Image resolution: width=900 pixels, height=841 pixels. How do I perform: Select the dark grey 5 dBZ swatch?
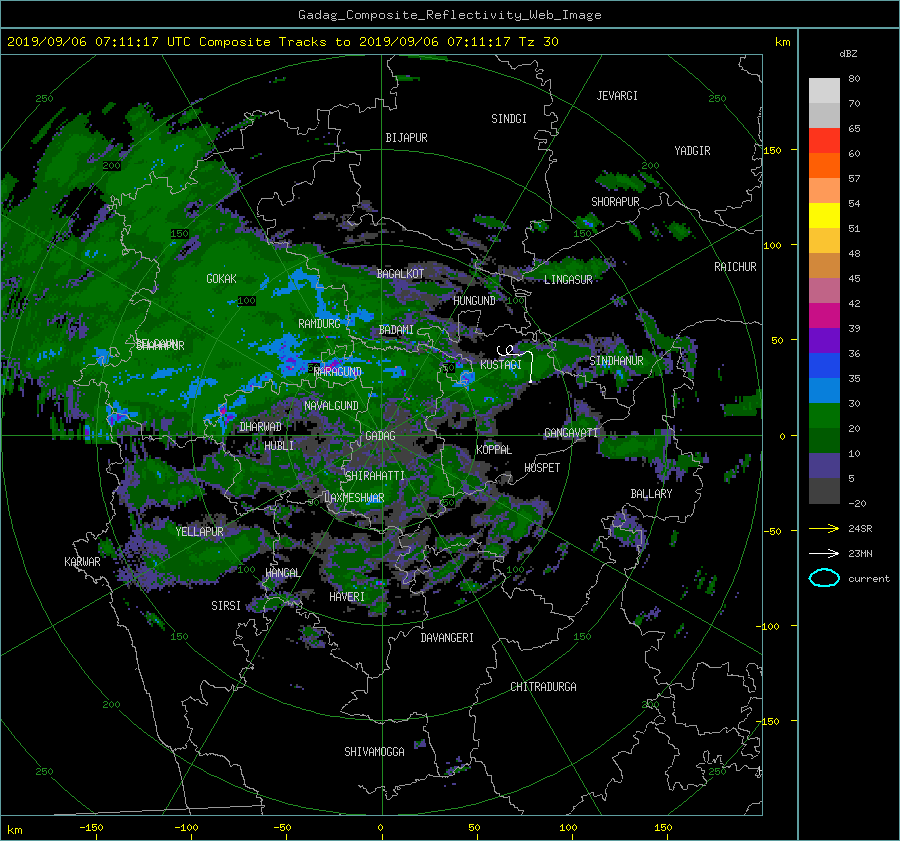click(x=824, y=491)
